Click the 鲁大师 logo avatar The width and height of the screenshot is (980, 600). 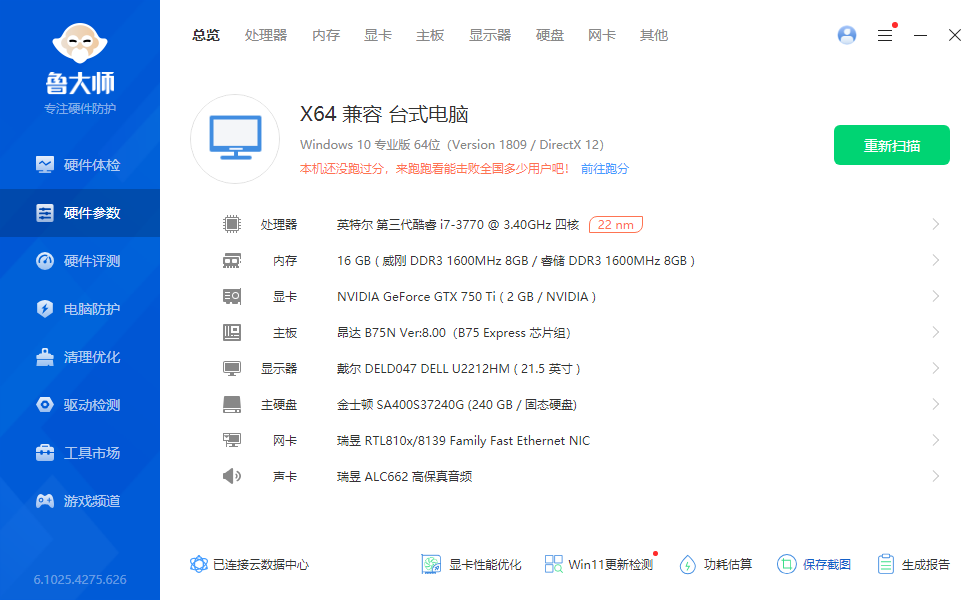[80, 43]
